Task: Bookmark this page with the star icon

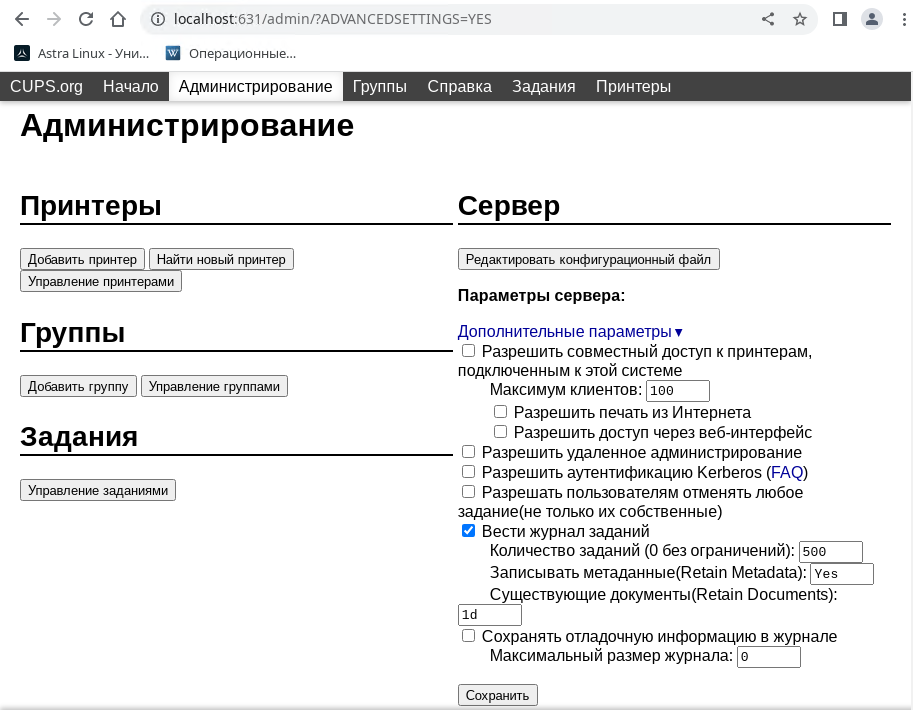Action: 800,19
